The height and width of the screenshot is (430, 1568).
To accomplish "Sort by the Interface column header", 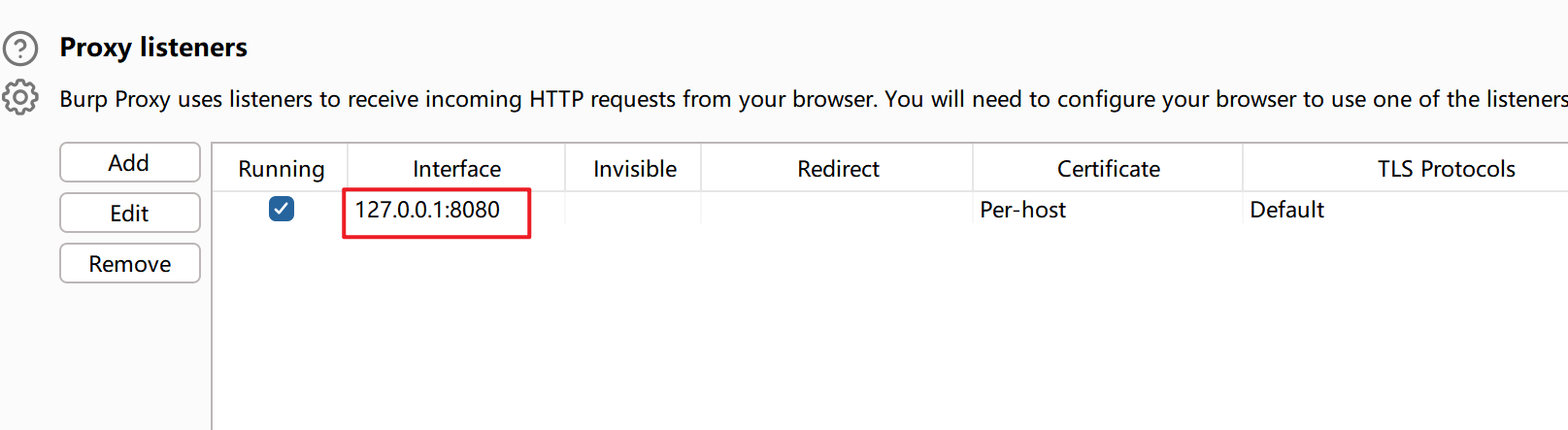I will [x=456, y=169].
